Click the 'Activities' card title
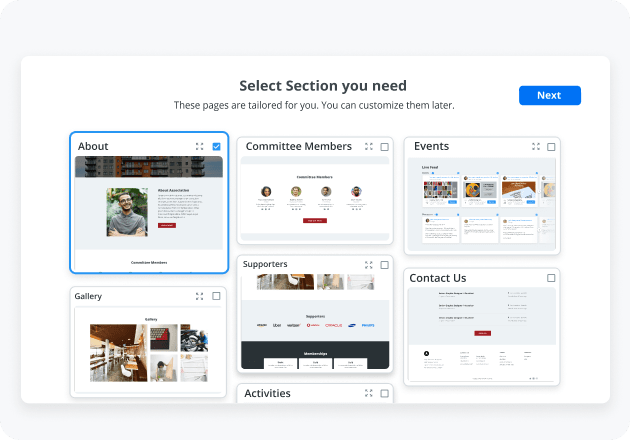This screenshot has width=630, height=440. click(x=267, y=393)
